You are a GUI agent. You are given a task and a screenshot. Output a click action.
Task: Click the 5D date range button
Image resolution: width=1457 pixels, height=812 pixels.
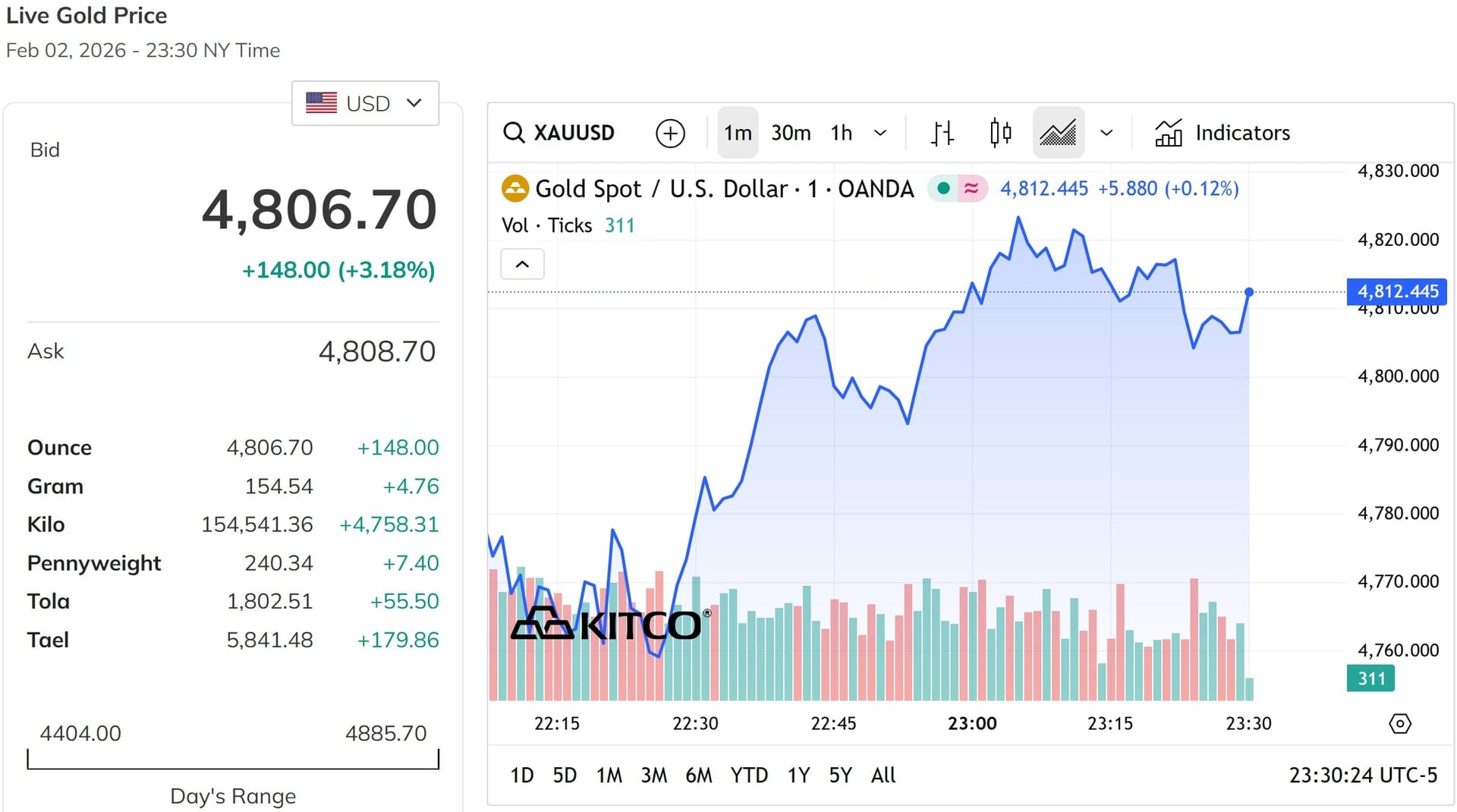565,775
